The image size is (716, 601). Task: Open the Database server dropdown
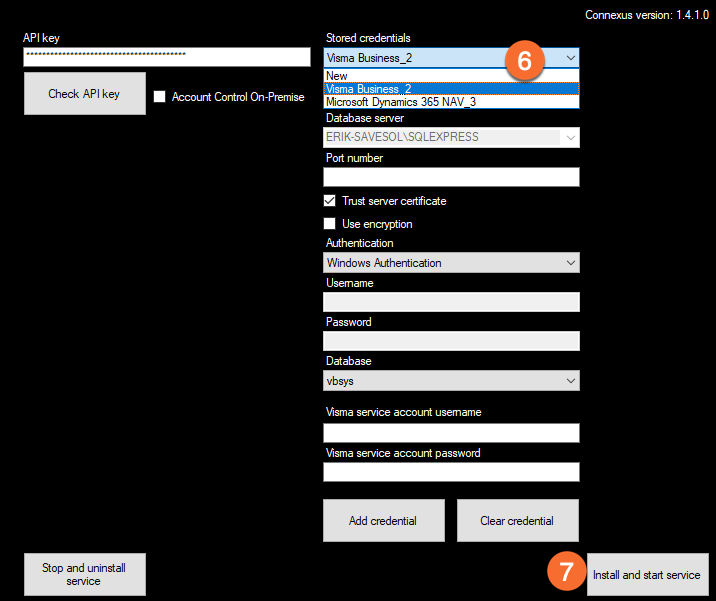point(570,137)
